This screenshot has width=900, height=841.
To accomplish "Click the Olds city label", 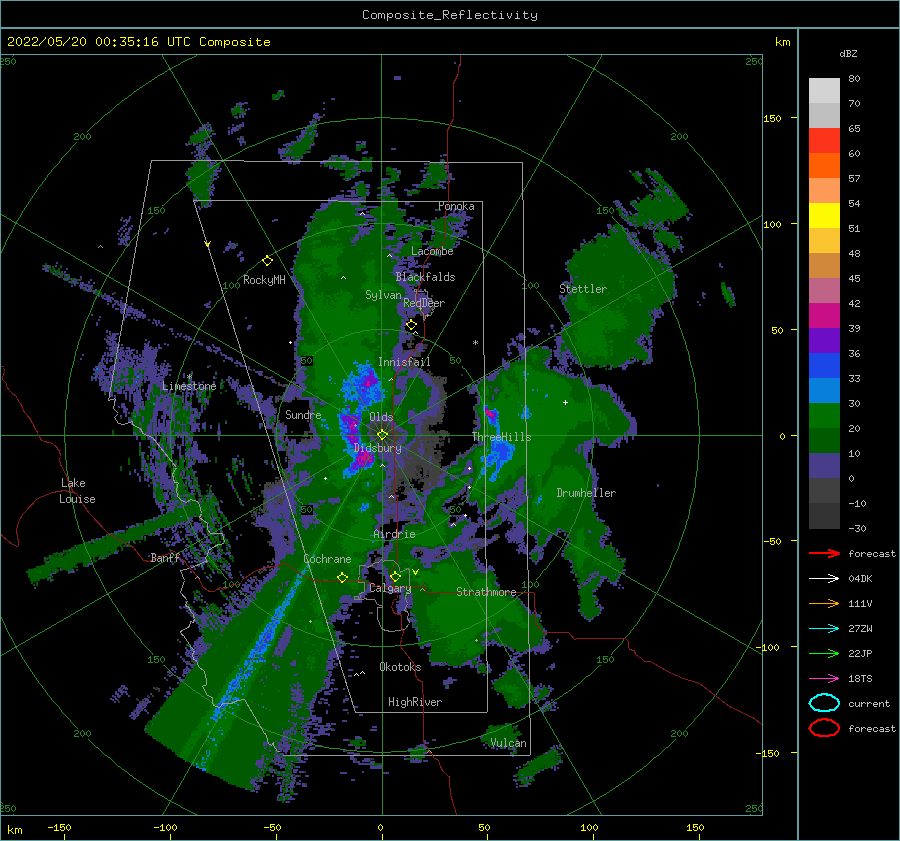I will (381, 417).
